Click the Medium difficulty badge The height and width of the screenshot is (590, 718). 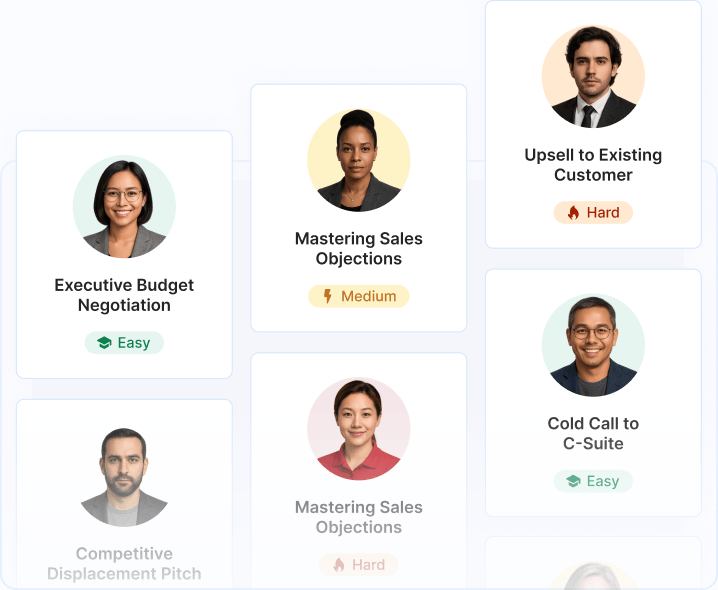(x=359, y=296)
